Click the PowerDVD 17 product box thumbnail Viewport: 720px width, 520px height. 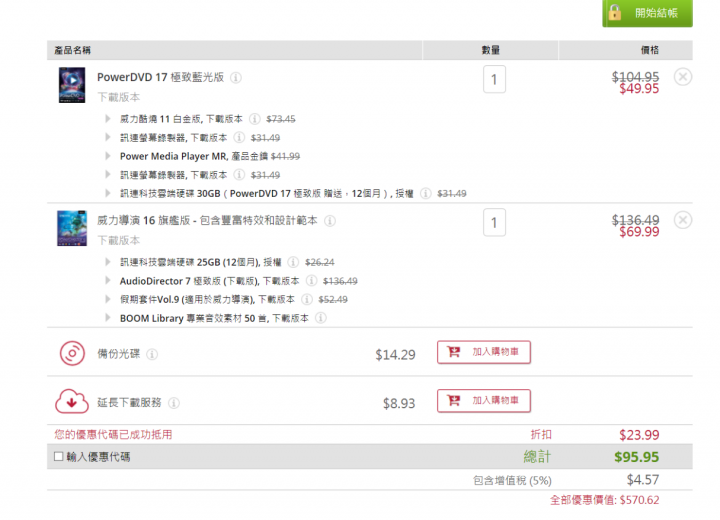point(72,85)
